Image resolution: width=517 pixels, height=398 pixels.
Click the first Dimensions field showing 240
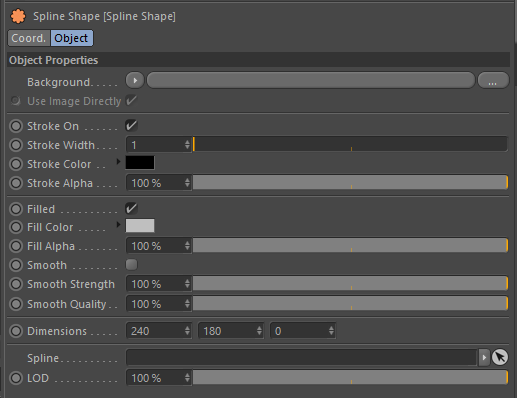[x=159, y=331]
